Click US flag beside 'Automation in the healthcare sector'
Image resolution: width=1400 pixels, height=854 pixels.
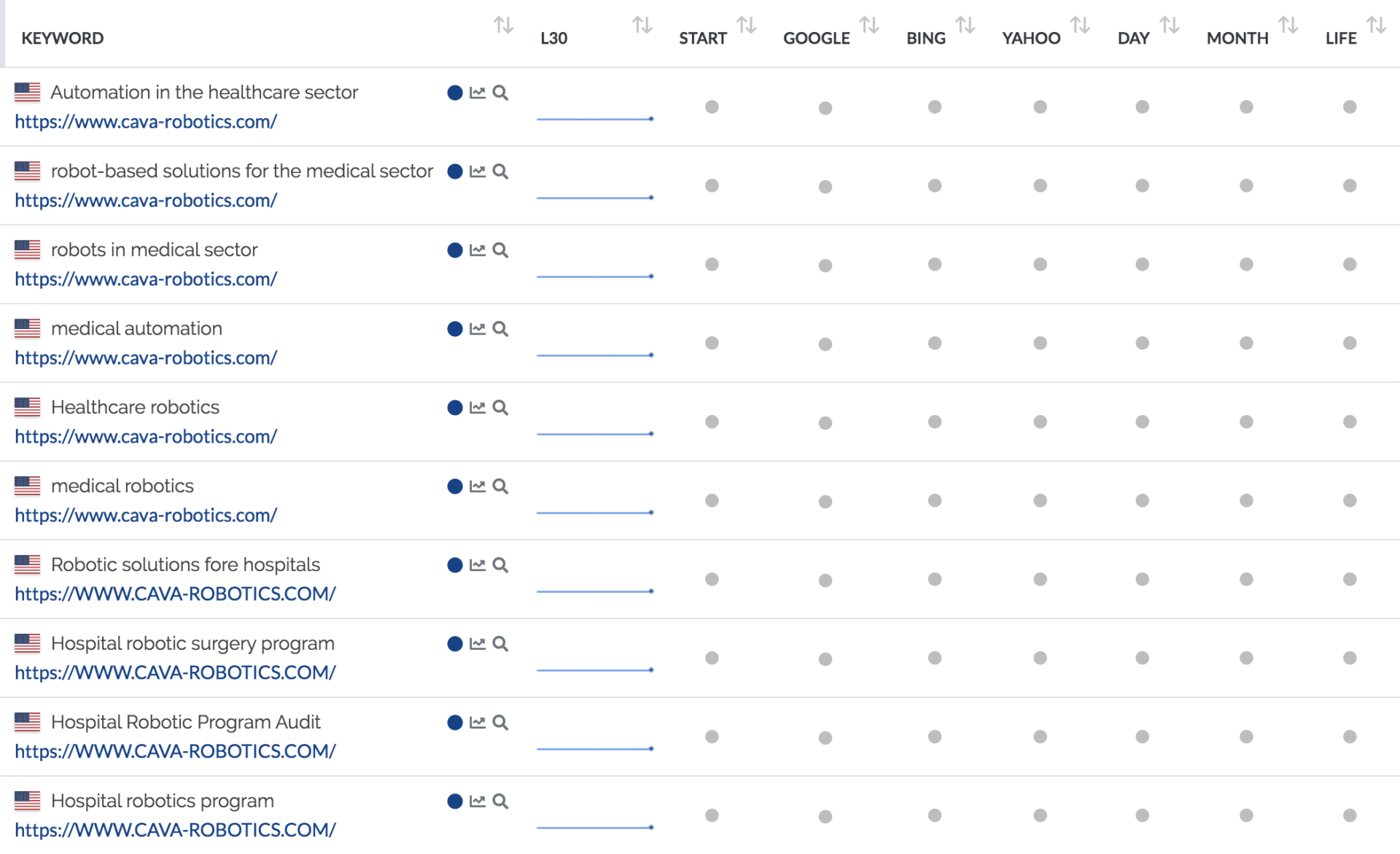[x=28, y=92]
